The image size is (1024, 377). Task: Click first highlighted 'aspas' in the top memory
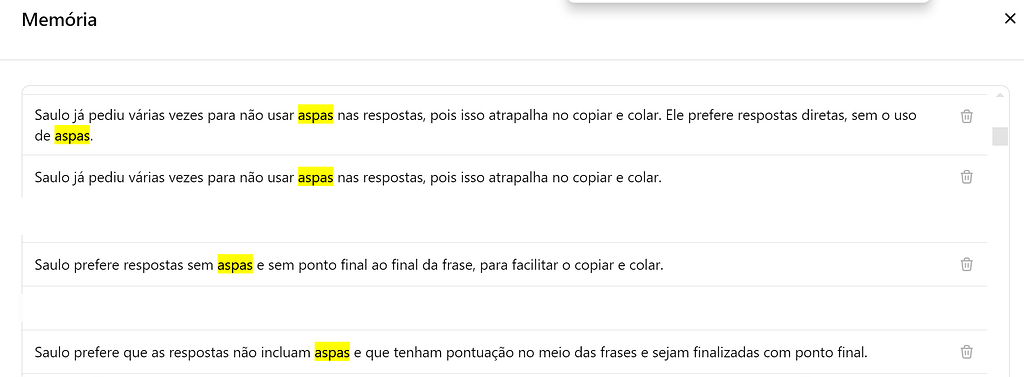tap(315, 115)
